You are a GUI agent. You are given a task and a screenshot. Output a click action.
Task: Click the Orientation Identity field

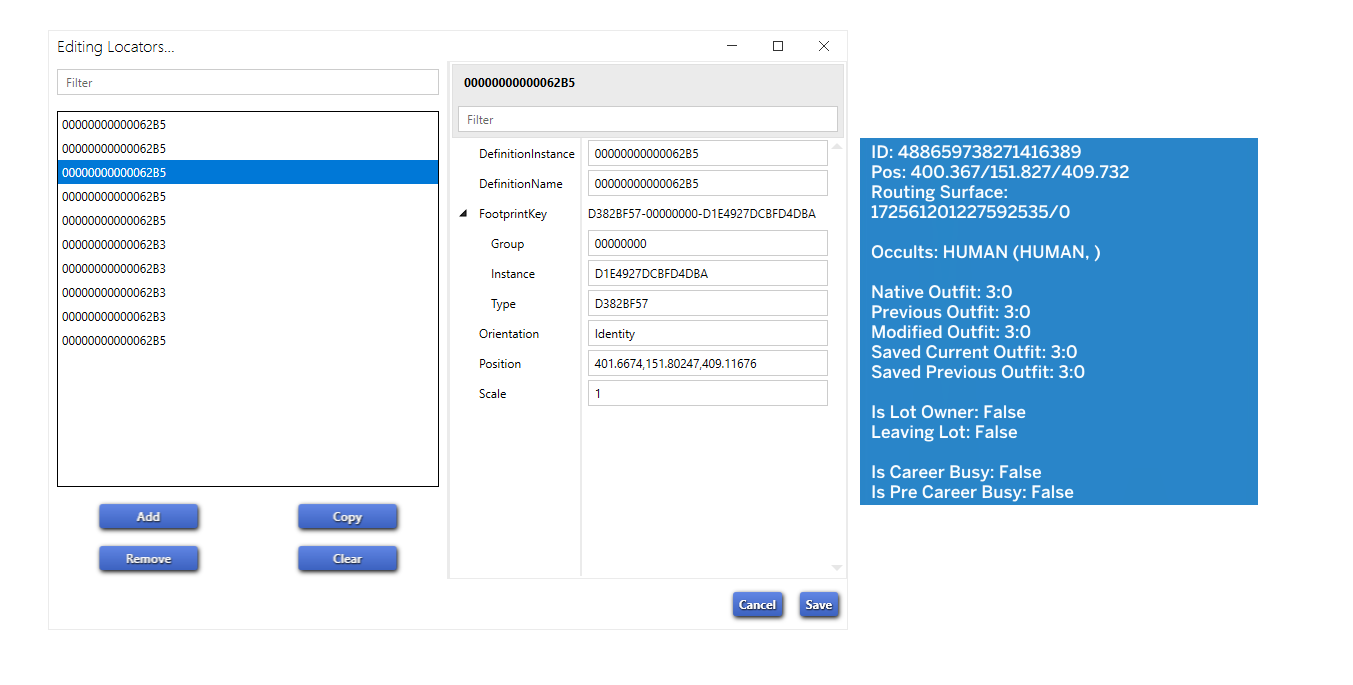click(707, 334)
